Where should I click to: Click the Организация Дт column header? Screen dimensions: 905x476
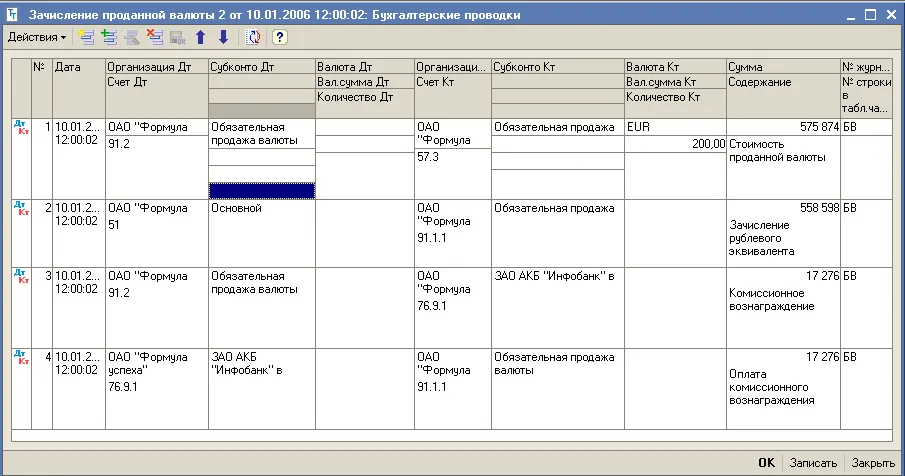[x=157, y=67]
